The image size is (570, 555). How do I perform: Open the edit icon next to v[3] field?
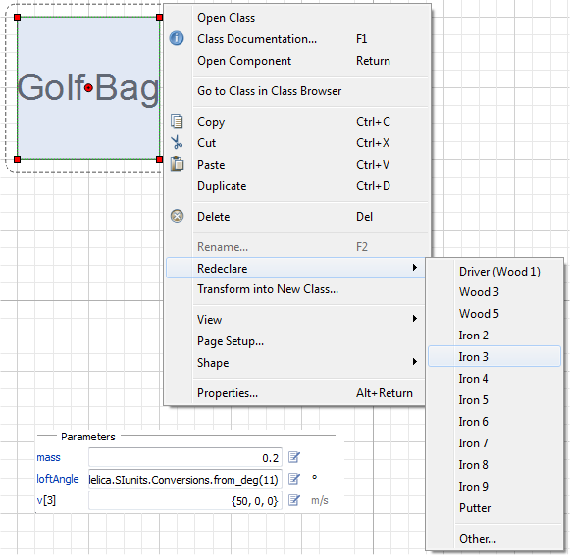[x=294, y=500]
